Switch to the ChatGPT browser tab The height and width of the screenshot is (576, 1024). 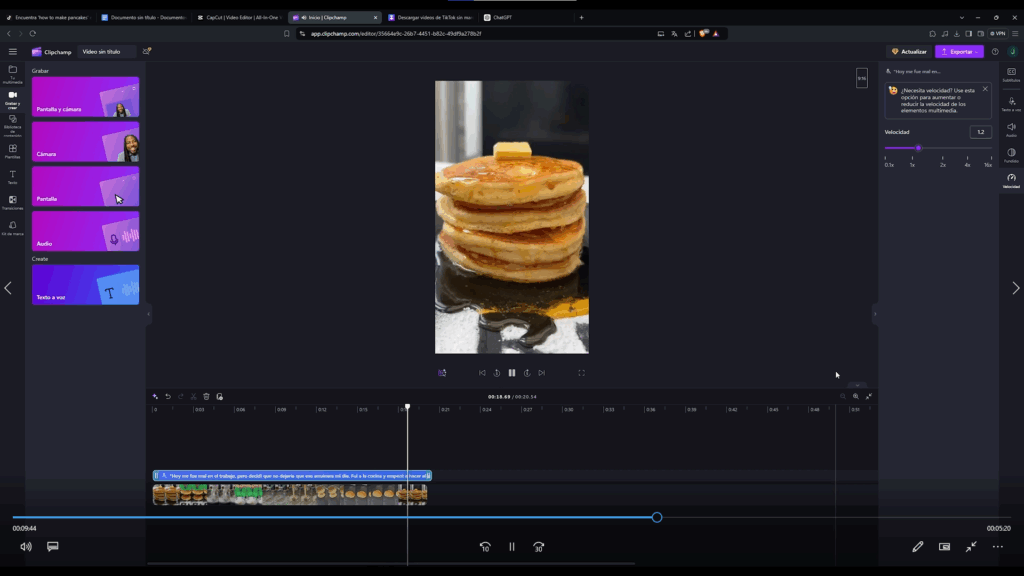500,17
